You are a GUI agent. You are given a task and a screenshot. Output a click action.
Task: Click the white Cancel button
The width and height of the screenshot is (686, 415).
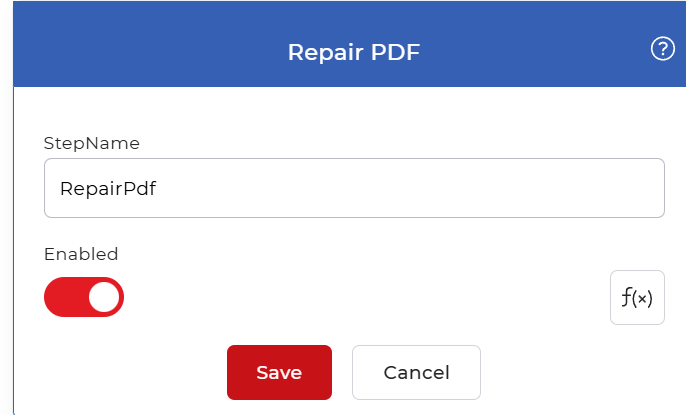click(x=416, y=372)
